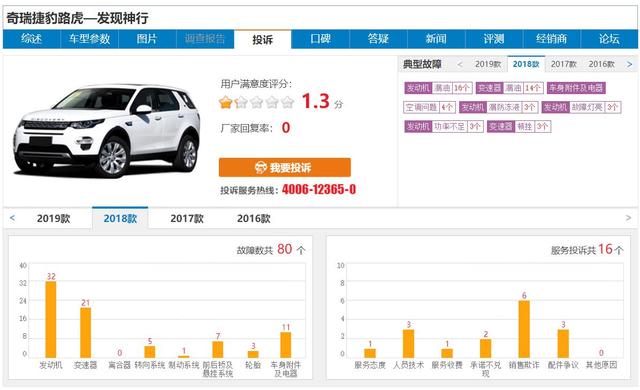Select 2019款 in the lower chart tabs
Viewport: 640px width, 390px height.
[53, 219]
